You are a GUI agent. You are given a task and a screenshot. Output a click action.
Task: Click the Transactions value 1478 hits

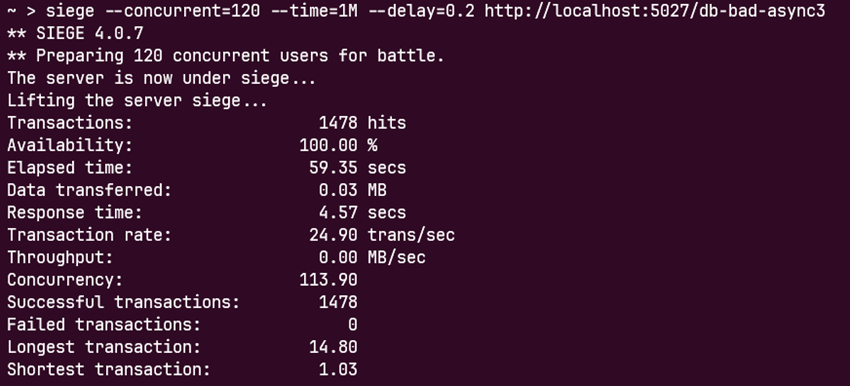point(362,123)
